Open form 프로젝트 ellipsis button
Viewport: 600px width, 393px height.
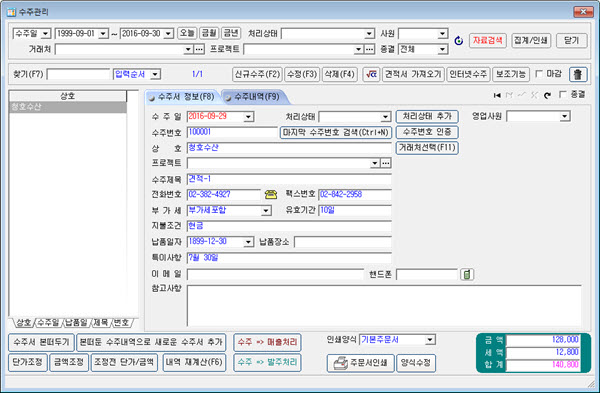(386, 163)
